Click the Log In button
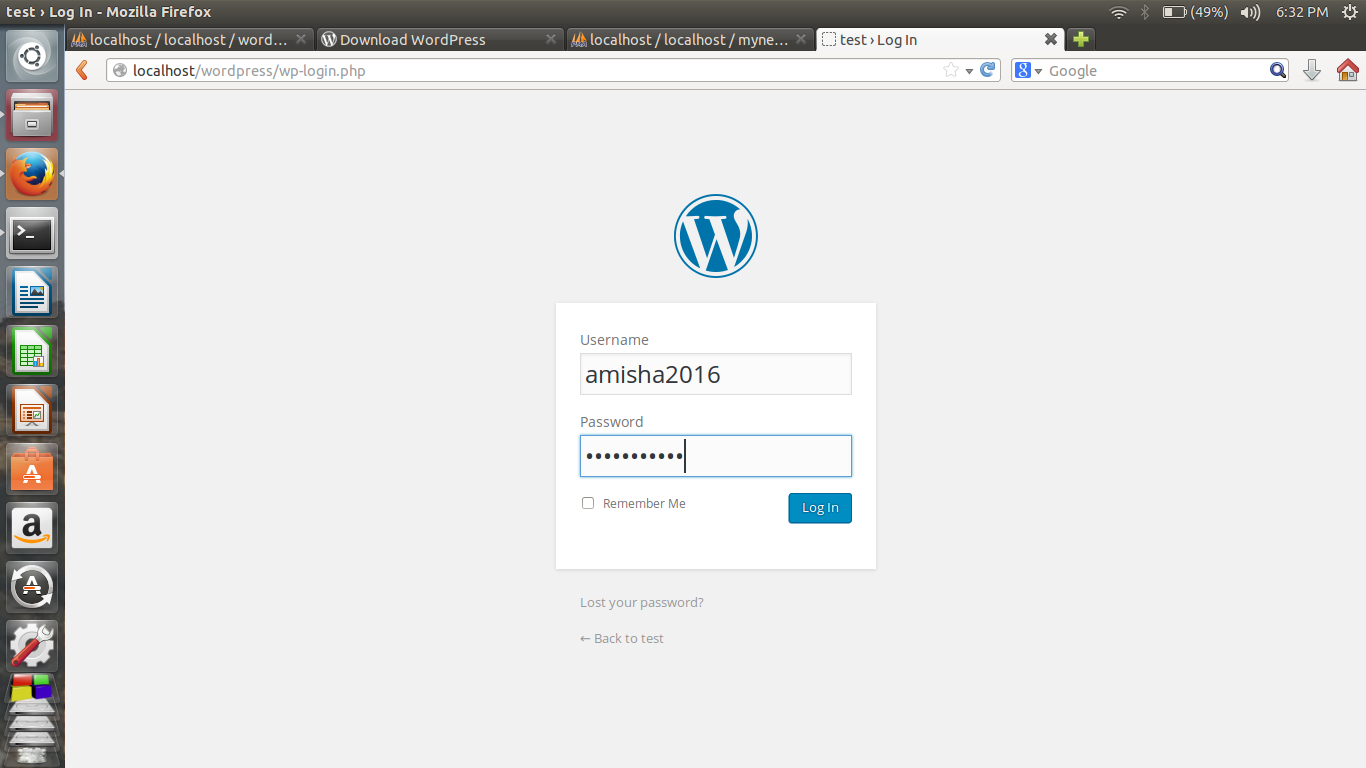 pos(820,508)
